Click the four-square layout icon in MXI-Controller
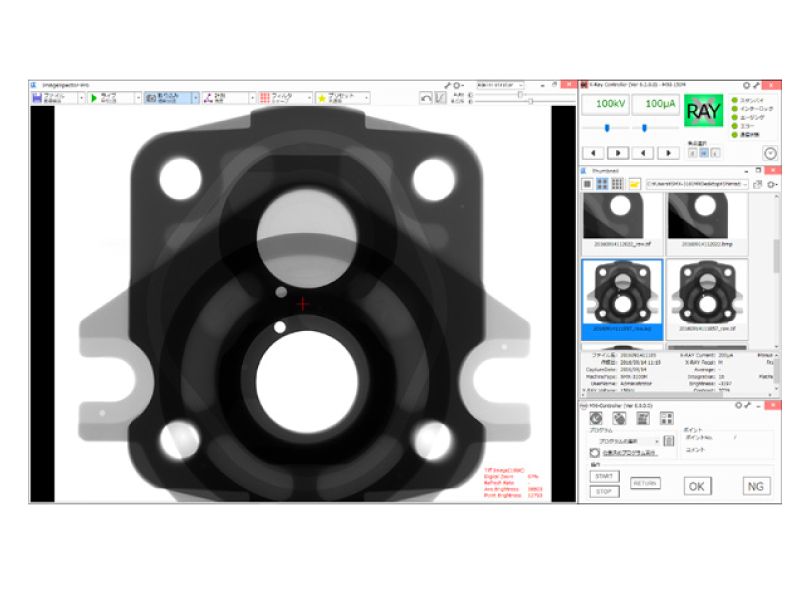807x589 pixels. 666,418
